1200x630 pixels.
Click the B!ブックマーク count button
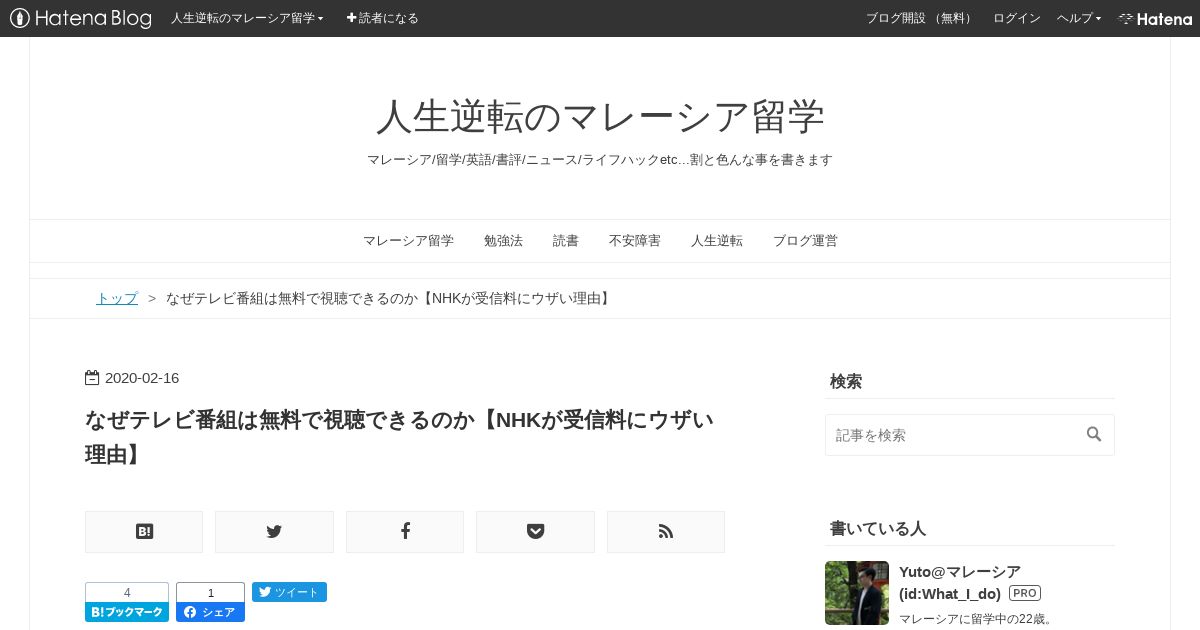(x=127, y=612)
